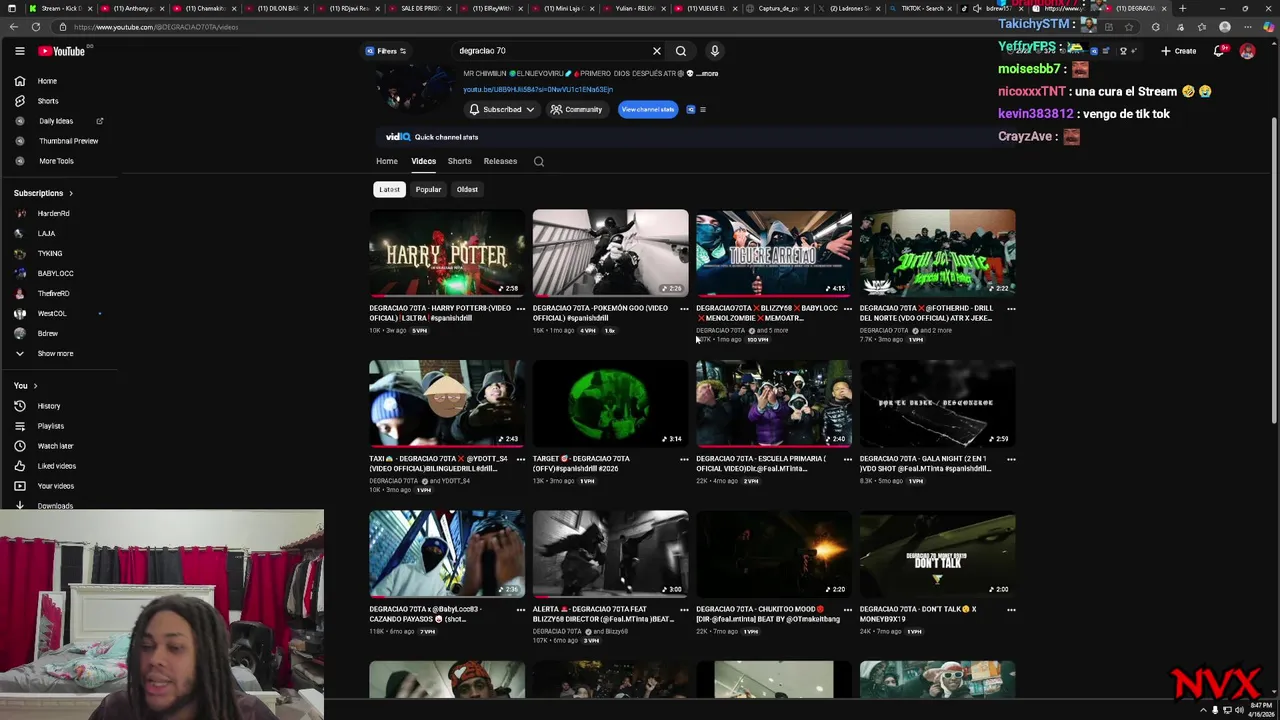
Task: Open Don't Talk video thumbnail
Action: 937,553
